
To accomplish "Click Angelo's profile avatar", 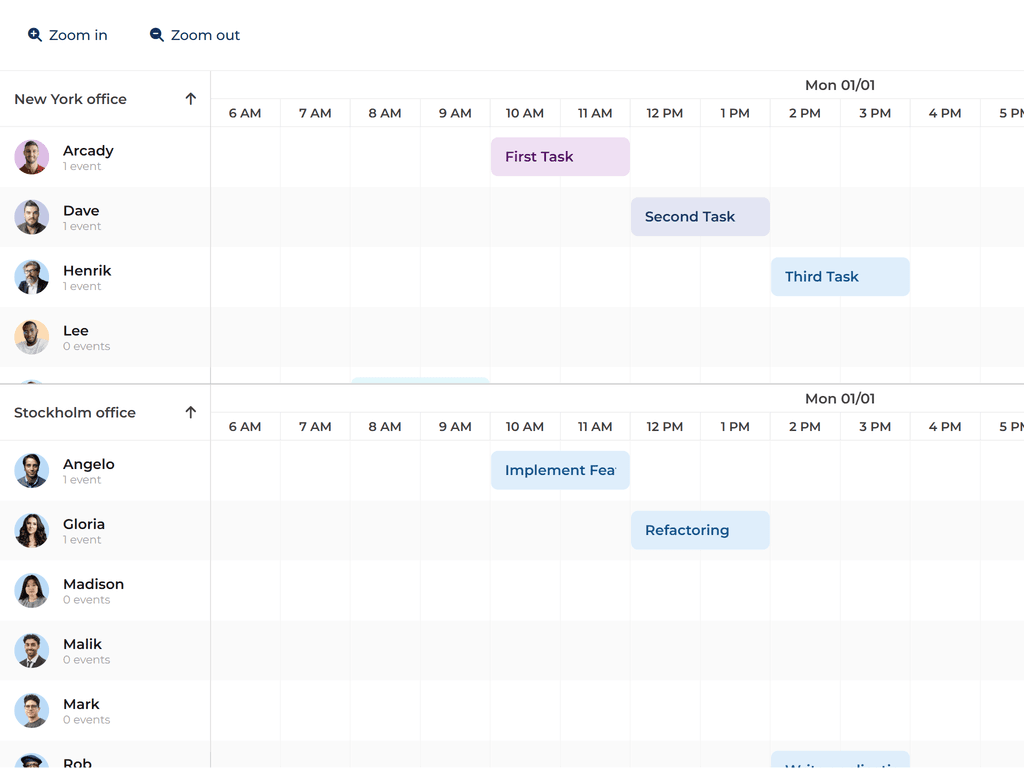I will pyautogui.click(x=31, y=471).
